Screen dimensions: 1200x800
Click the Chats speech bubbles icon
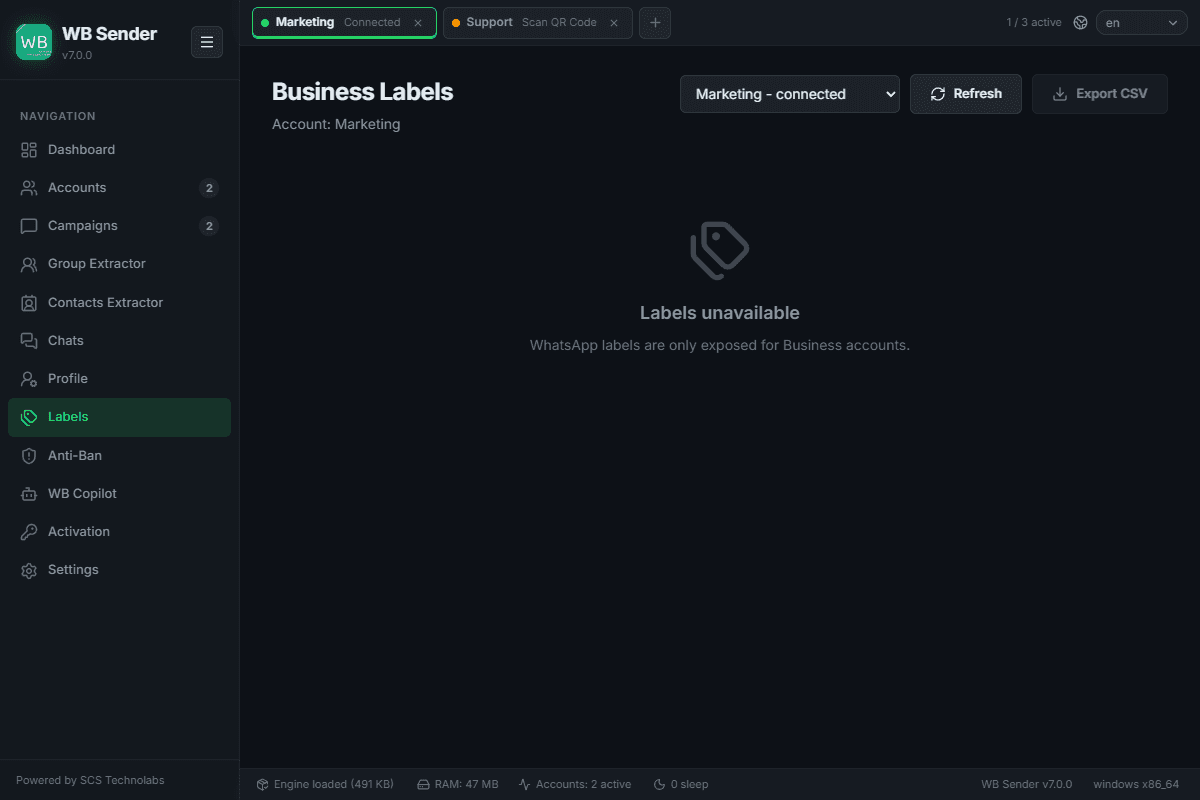(x=29, y=341)
